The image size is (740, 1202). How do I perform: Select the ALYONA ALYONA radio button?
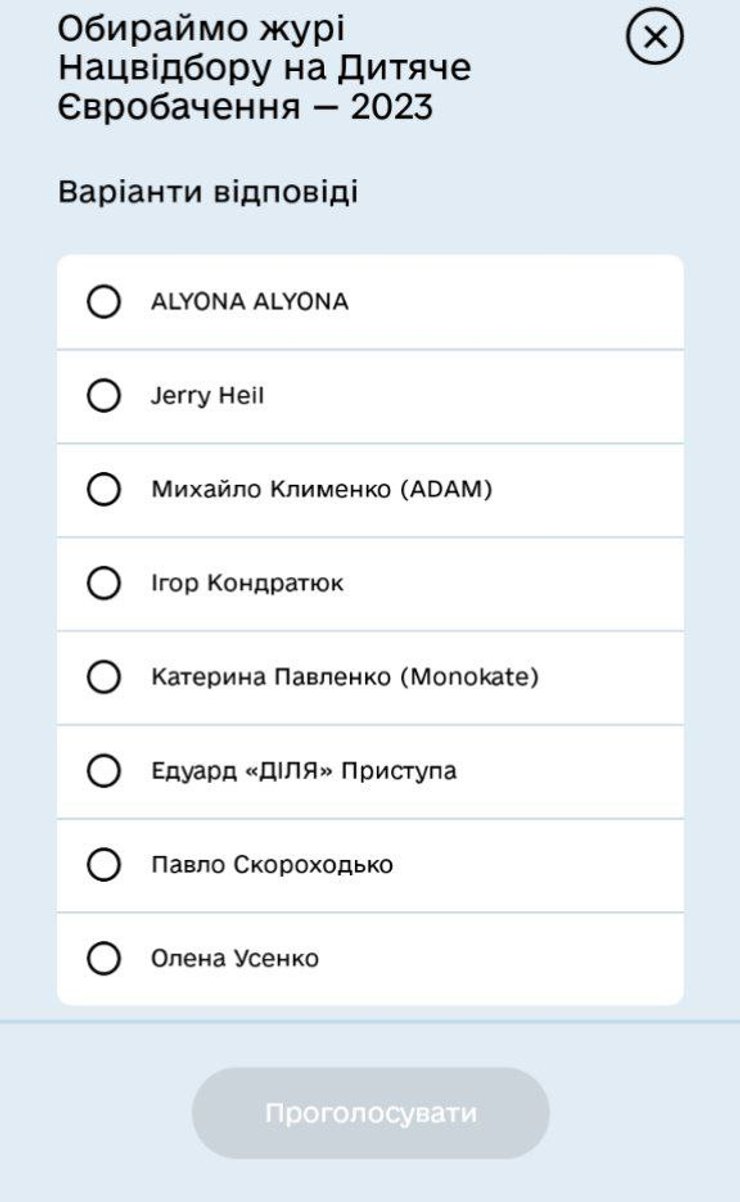tap(103, 301)
